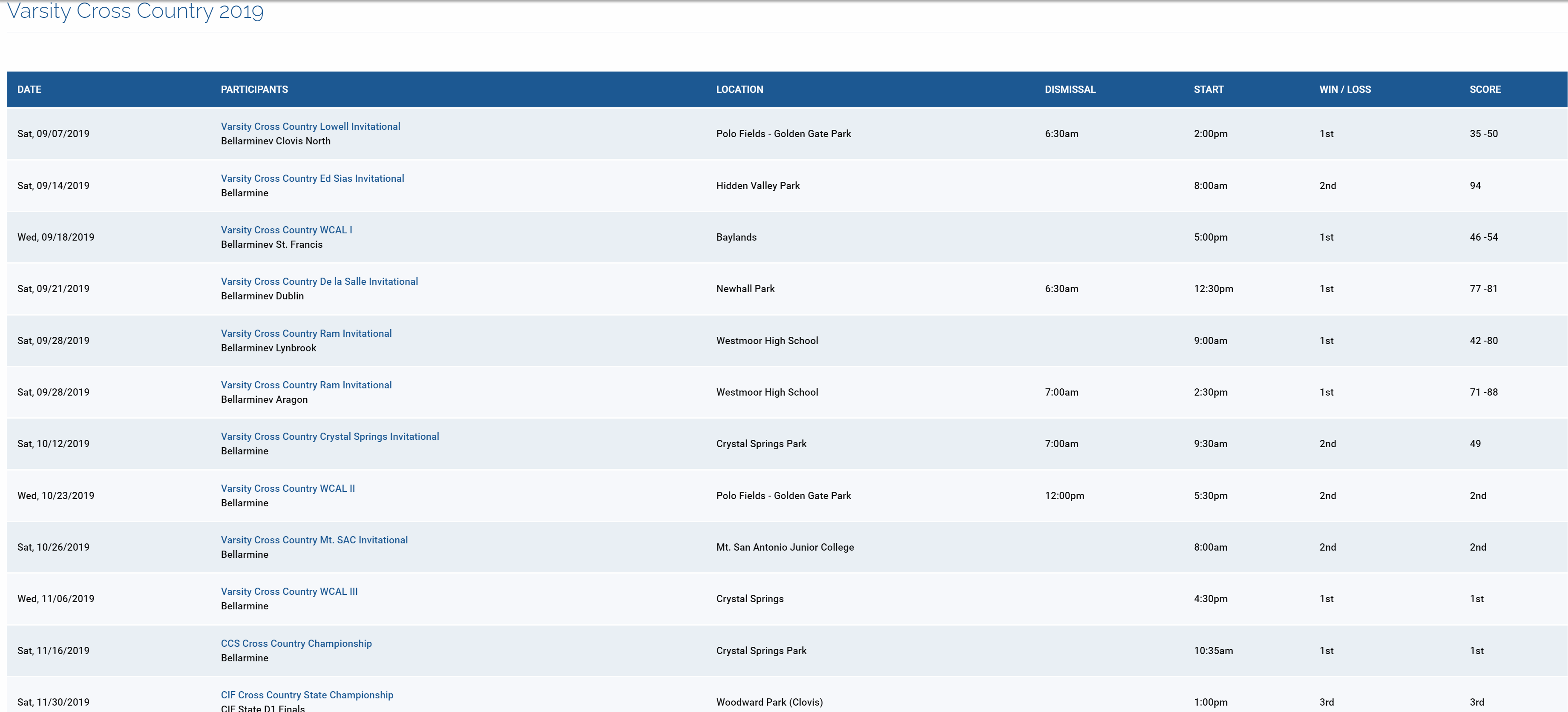Click the SCORE column header
This screenshot has width=1568, height=712.
coord(1485,89)
